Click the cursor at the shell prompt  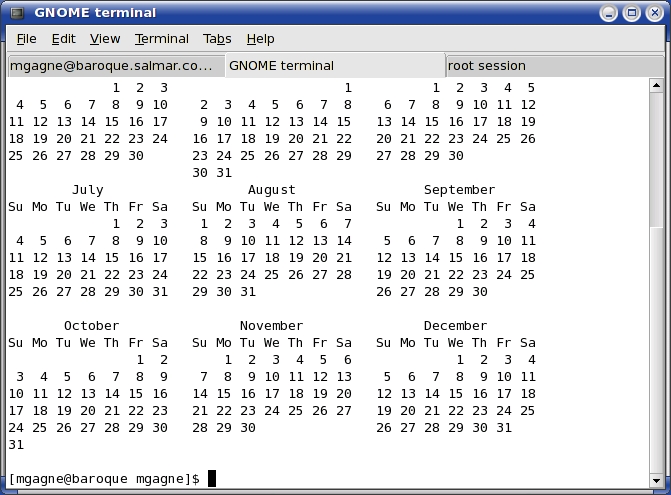click(212, 479)
